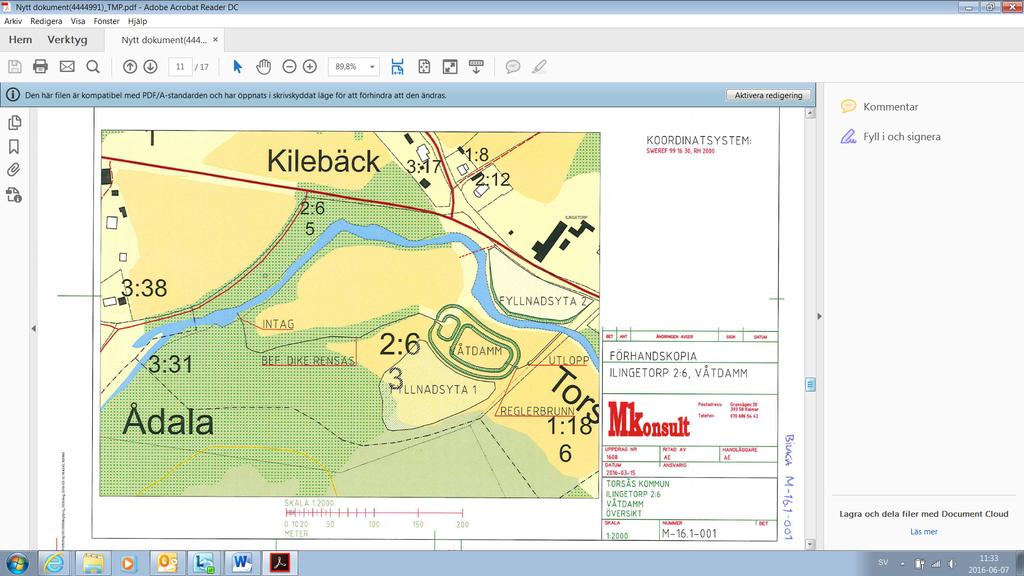The height and width of the screenshot is (576, 1024).
Task: Open the standards panel icon
Action: [14, 195]
